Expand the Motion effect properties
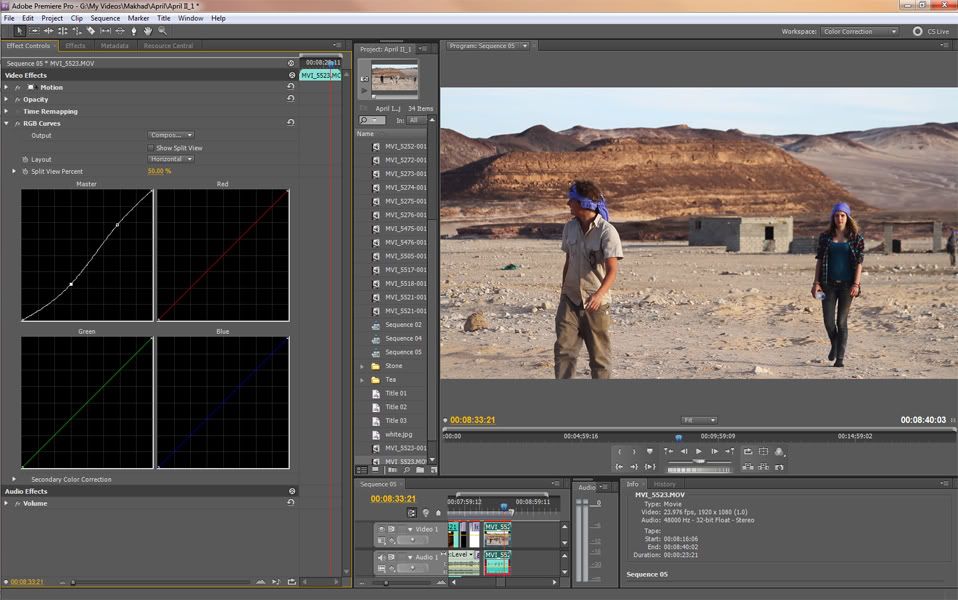Viewport: 958px width, 600px height. pos(6,88)
